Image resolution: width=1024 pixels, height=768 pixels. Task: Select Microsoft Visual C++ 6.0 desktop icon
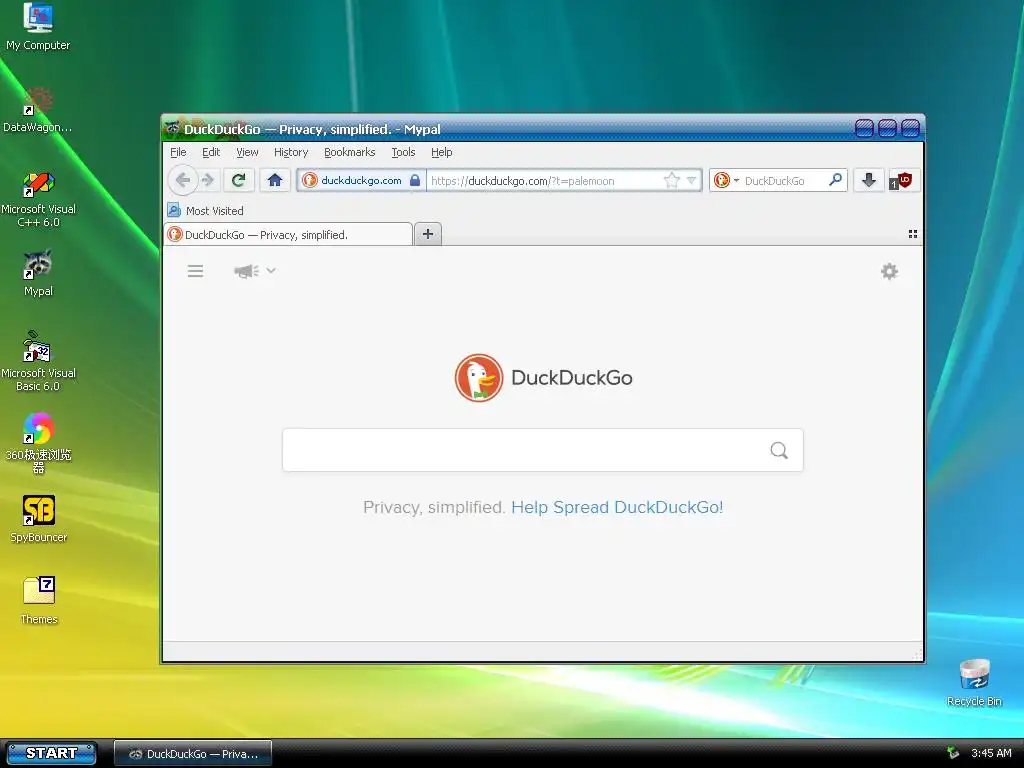click(x=38, y=199)
